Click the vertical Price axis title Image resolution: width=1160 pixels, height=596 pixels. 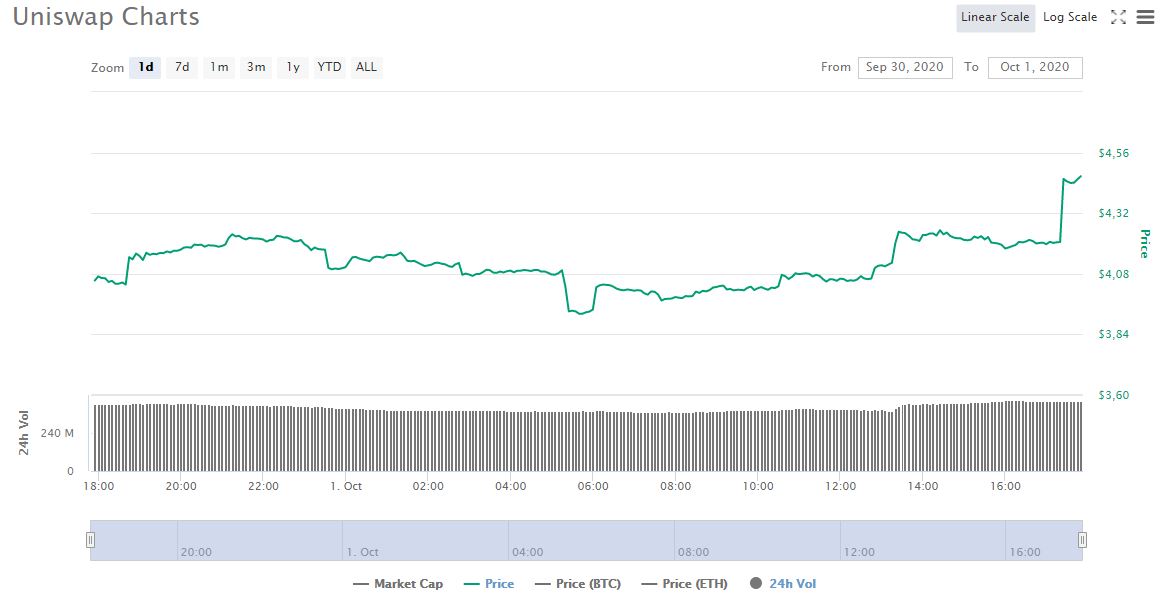click(1144, 244)
